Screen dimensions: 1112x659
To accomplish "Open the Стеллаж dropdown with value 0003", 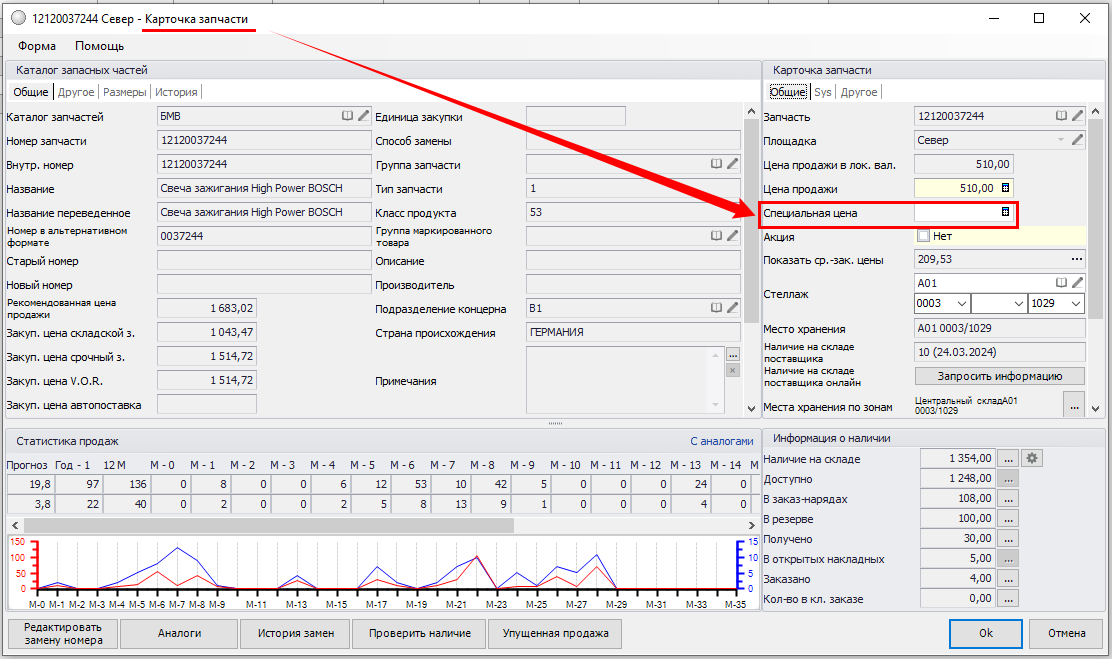I will coord(961,303).
